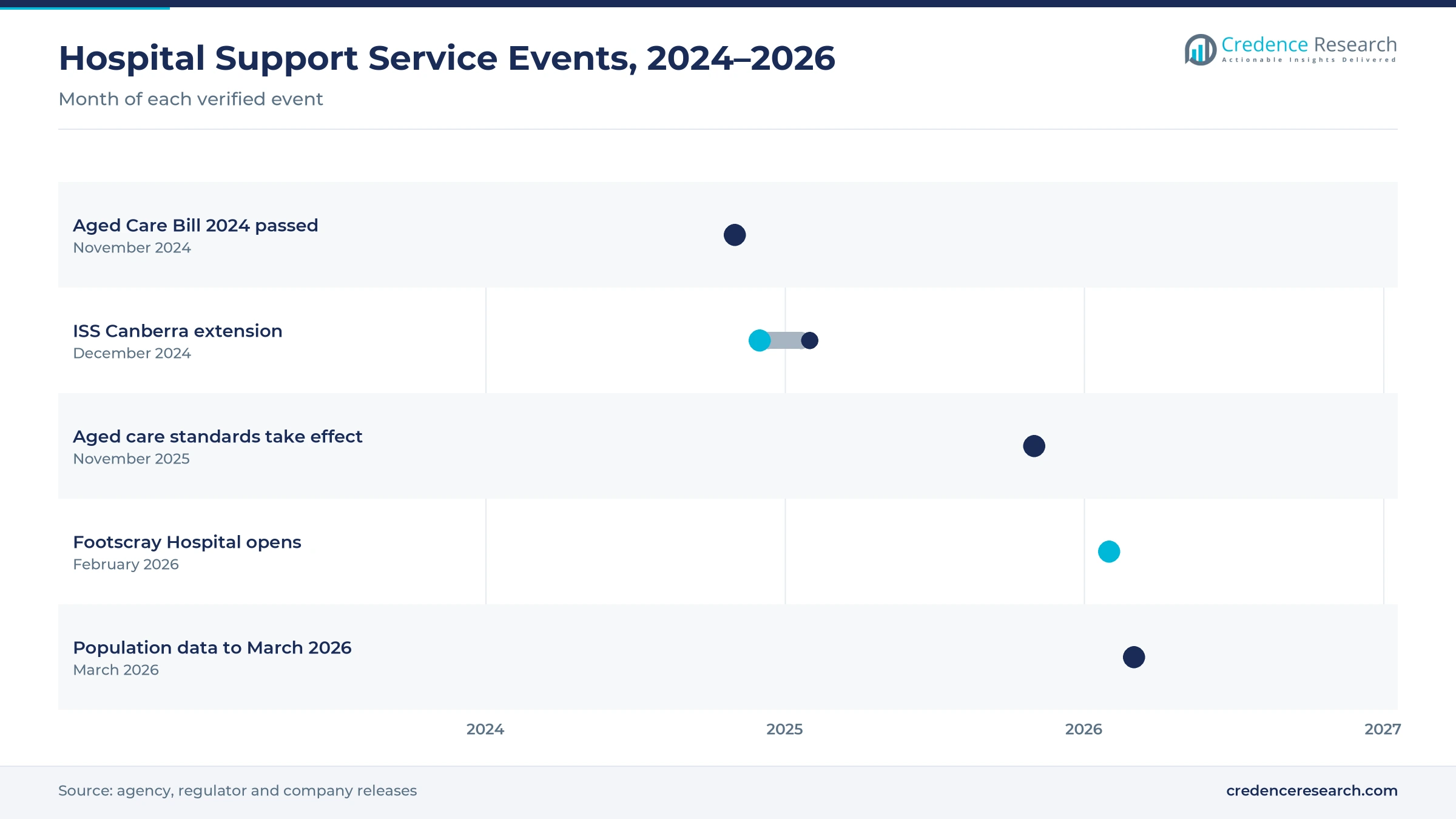
Task: Select the Aged Care Bill 2024 passed label
Action: click(195, 226)
